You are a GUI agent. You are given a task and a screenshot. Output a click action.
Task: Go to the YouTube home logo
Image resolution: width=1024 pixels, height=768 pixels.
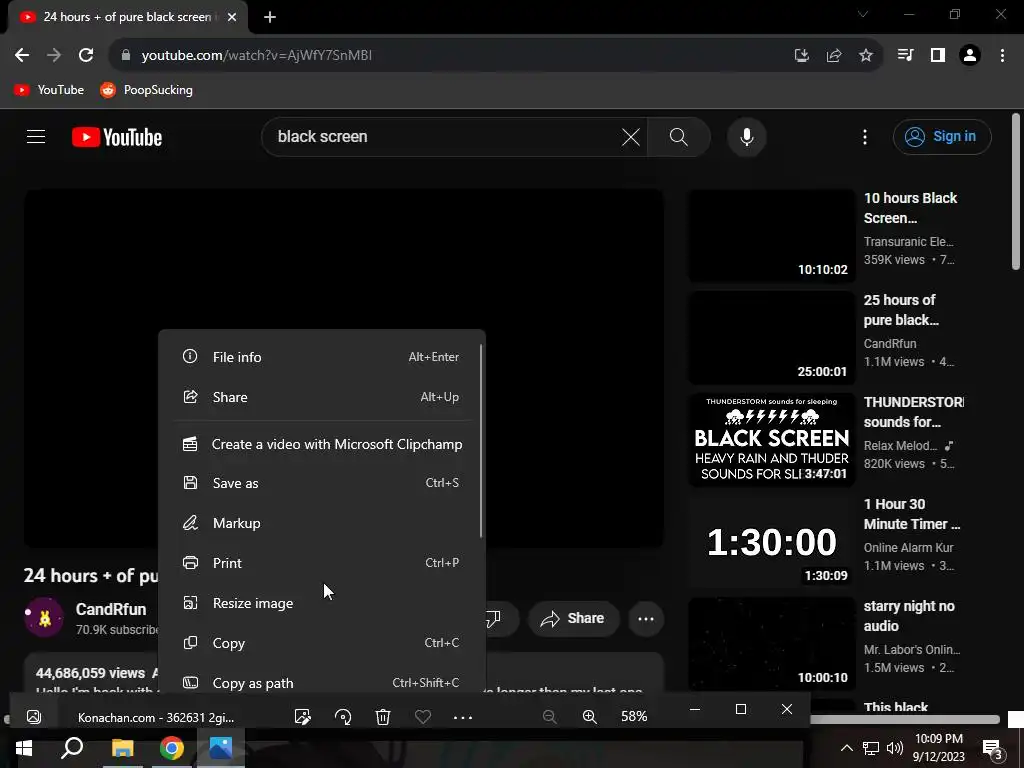tap(117, 137)
